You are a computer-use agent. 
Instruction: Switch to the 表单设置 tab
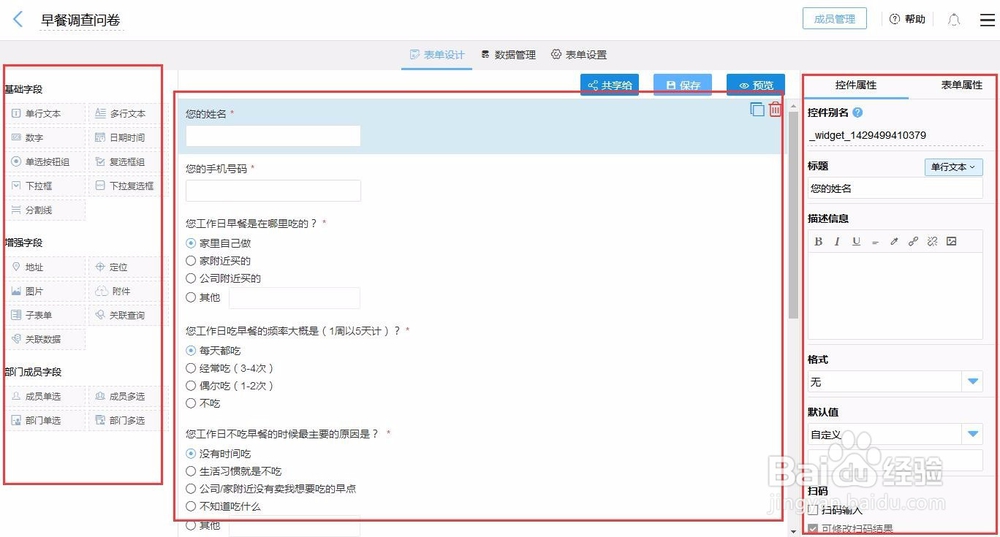pyautogui.click(x=579, y=55)
